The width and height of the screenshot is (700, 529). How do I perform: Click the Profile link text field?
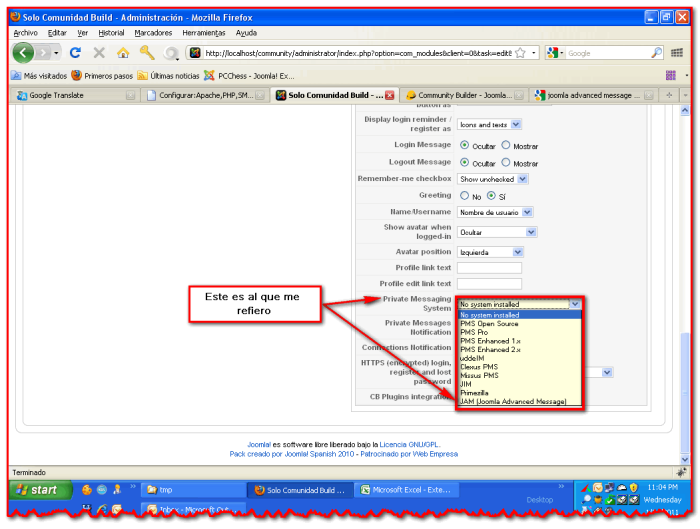coord(489,268)
